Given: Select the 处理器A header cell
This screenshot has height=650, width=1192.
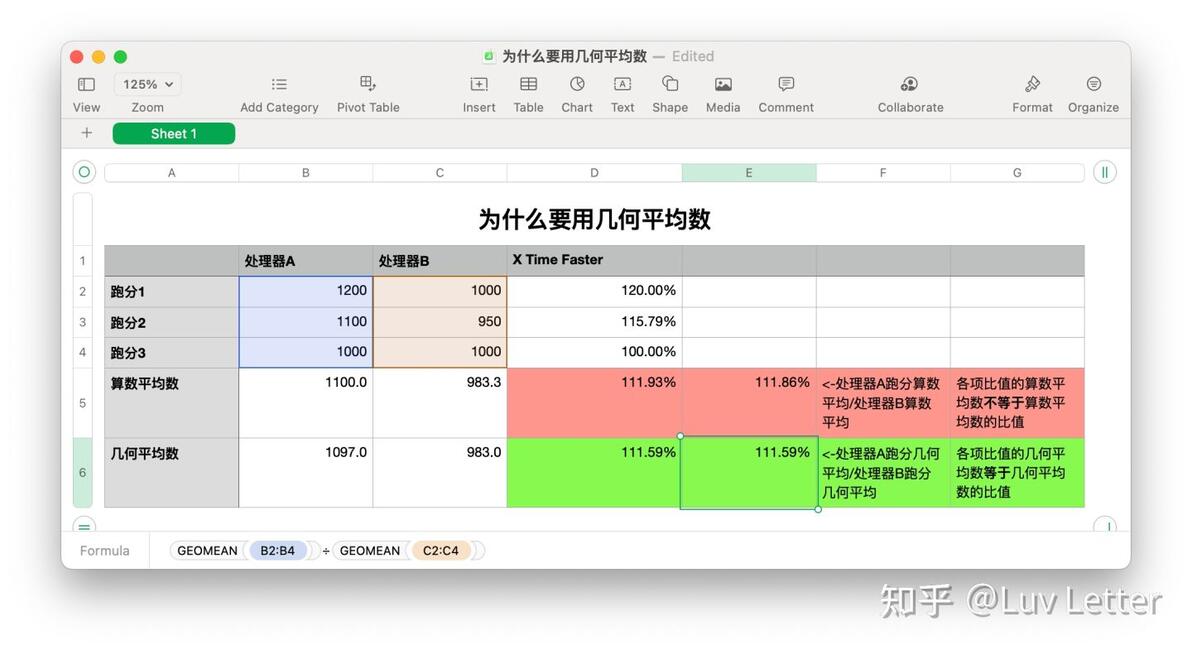Looking at the screenshot, I should coord(306,261).
